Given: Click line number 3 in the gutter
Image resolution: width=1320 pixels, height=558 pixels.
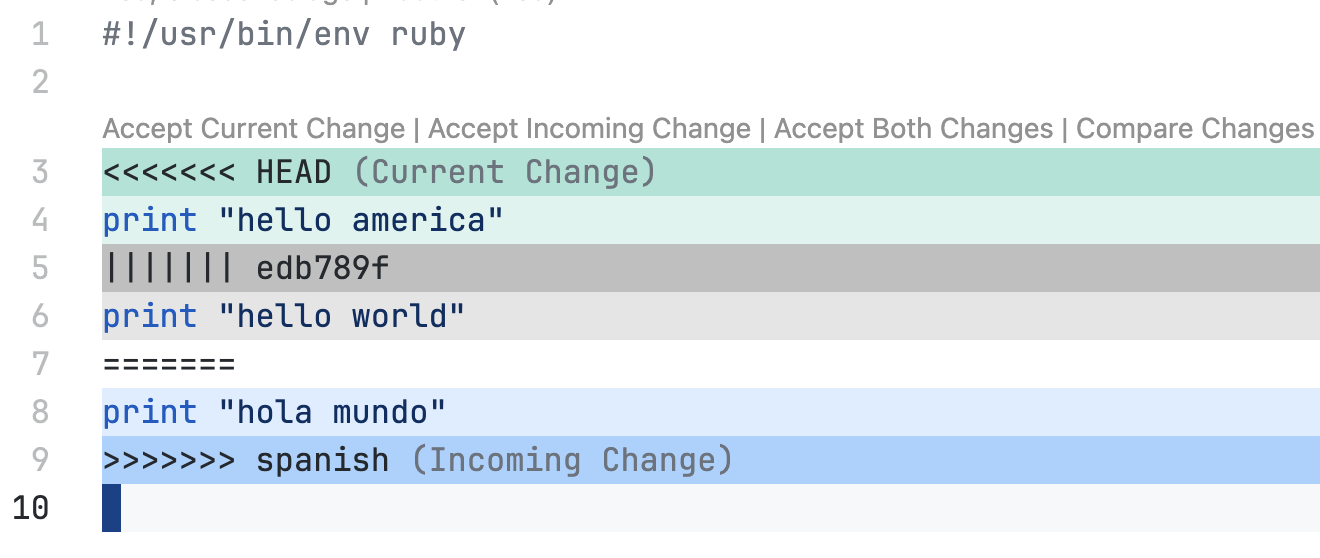Looking at the screenshot, I should point(40,172).
